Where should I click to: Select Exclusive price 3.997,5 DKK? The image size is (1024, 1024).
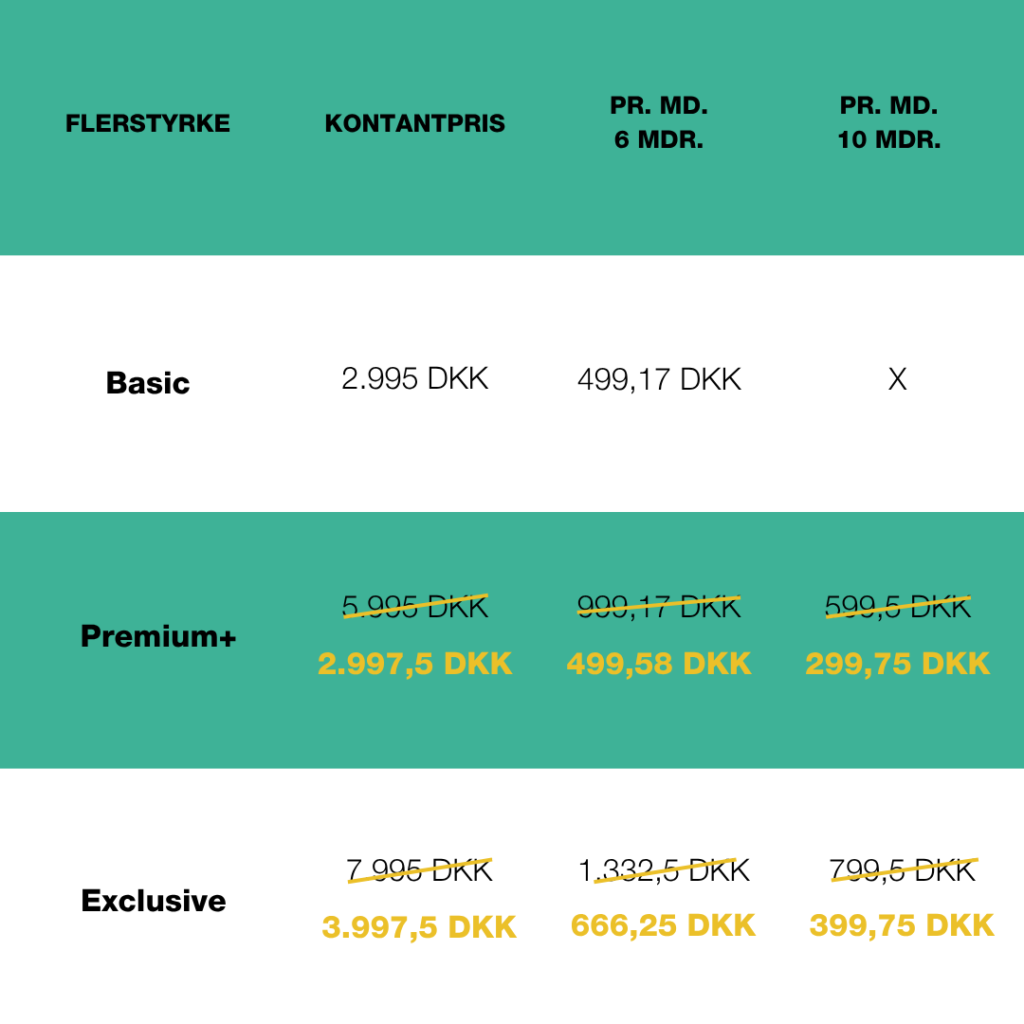419,927
